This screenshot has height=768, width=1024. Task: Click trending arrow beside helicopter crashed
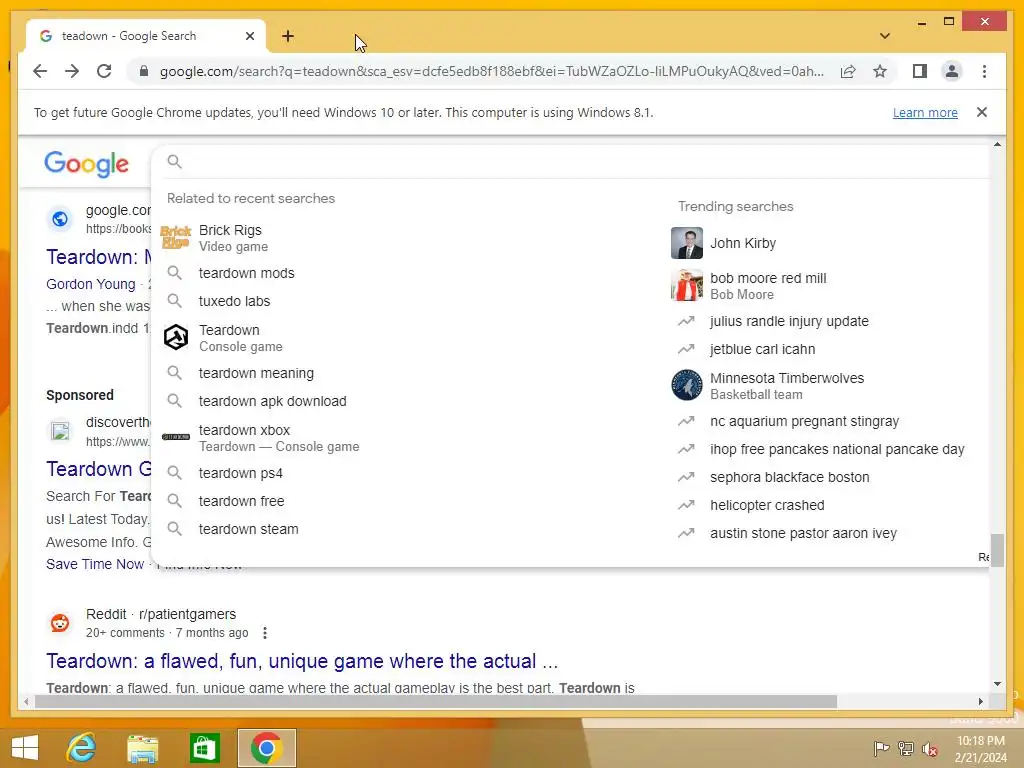click(x=686, y=505)
